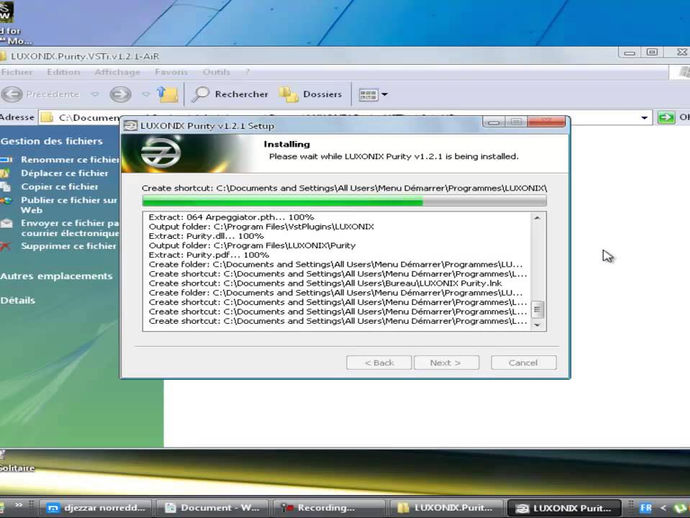
Task: Click the green Go arrow button
Action: [x=666, y=118]
